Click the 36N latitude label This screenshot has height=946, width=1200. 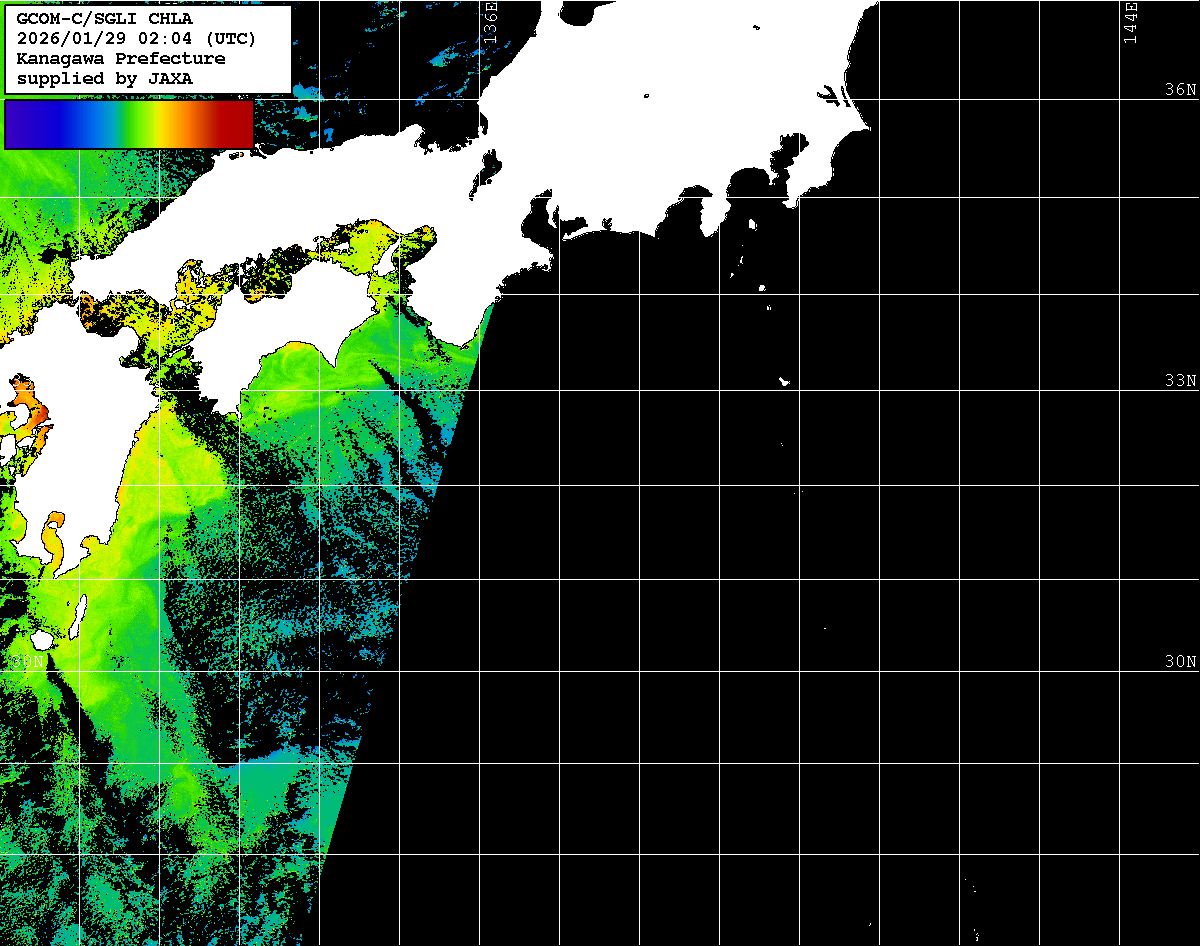(x=1179, y=90)
